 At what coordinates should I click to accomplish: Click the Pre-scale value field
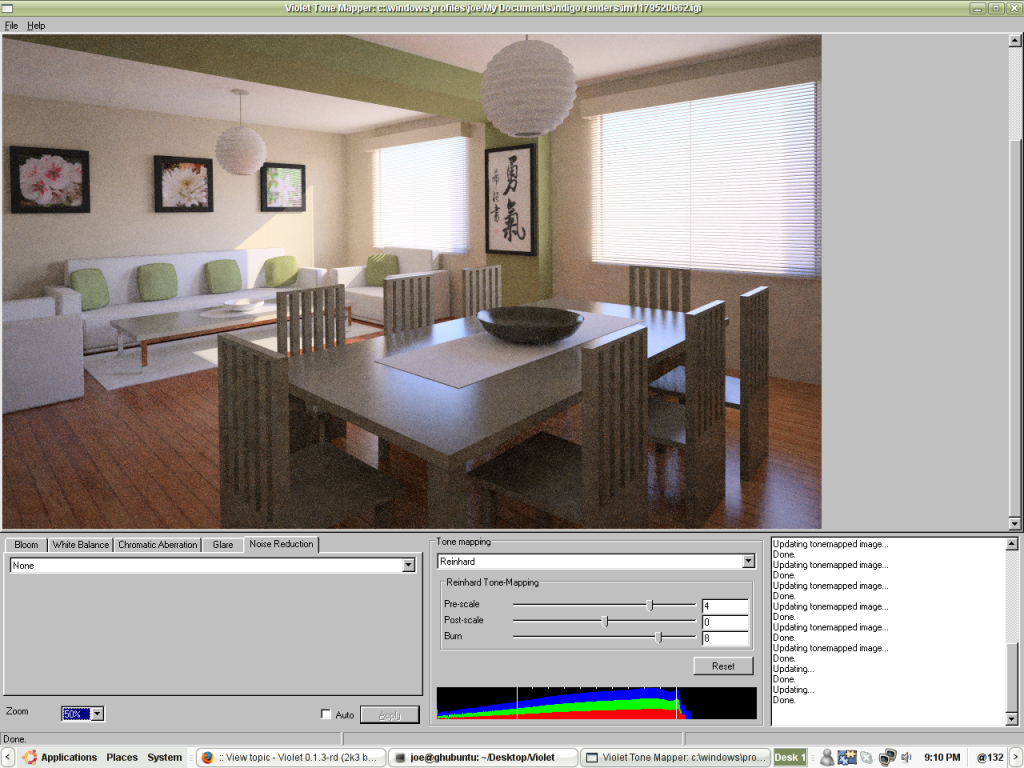(725, 606)
